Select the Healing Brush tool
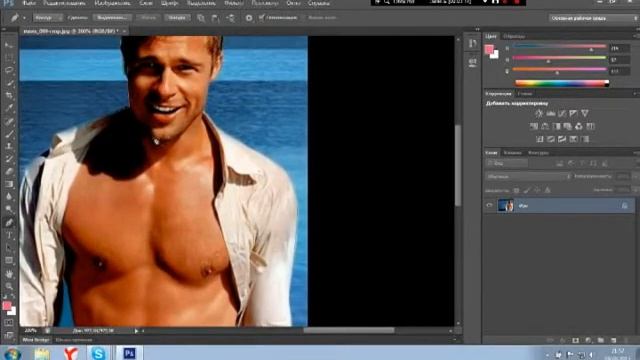 click(x=9, y=121)
